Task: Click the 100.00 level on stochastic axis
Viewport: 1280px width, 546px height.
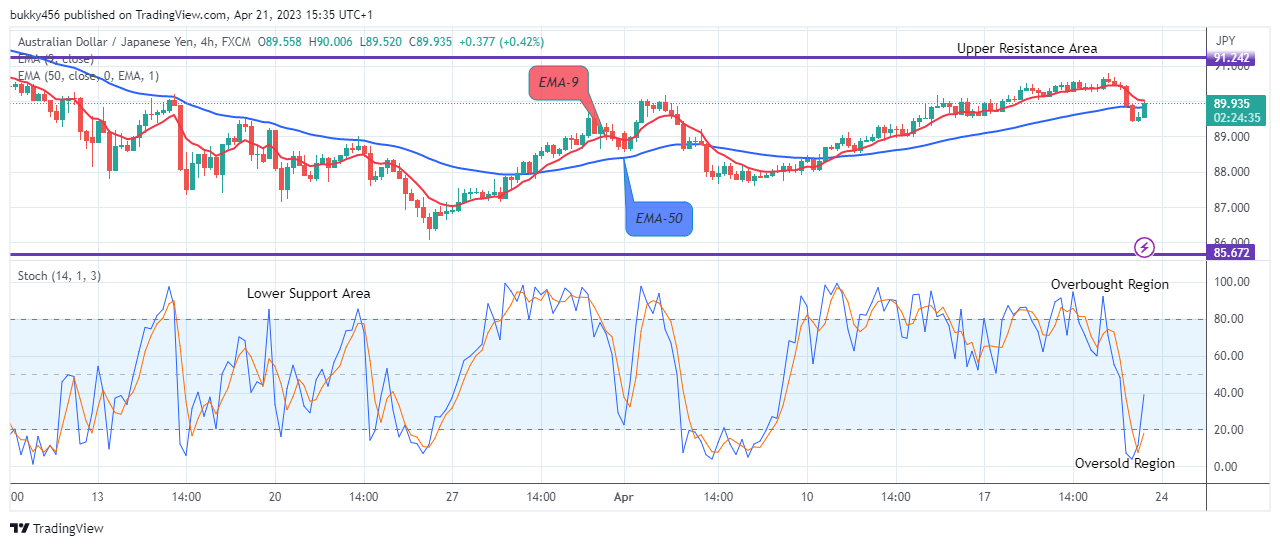Action: [x=1230, y=282]
